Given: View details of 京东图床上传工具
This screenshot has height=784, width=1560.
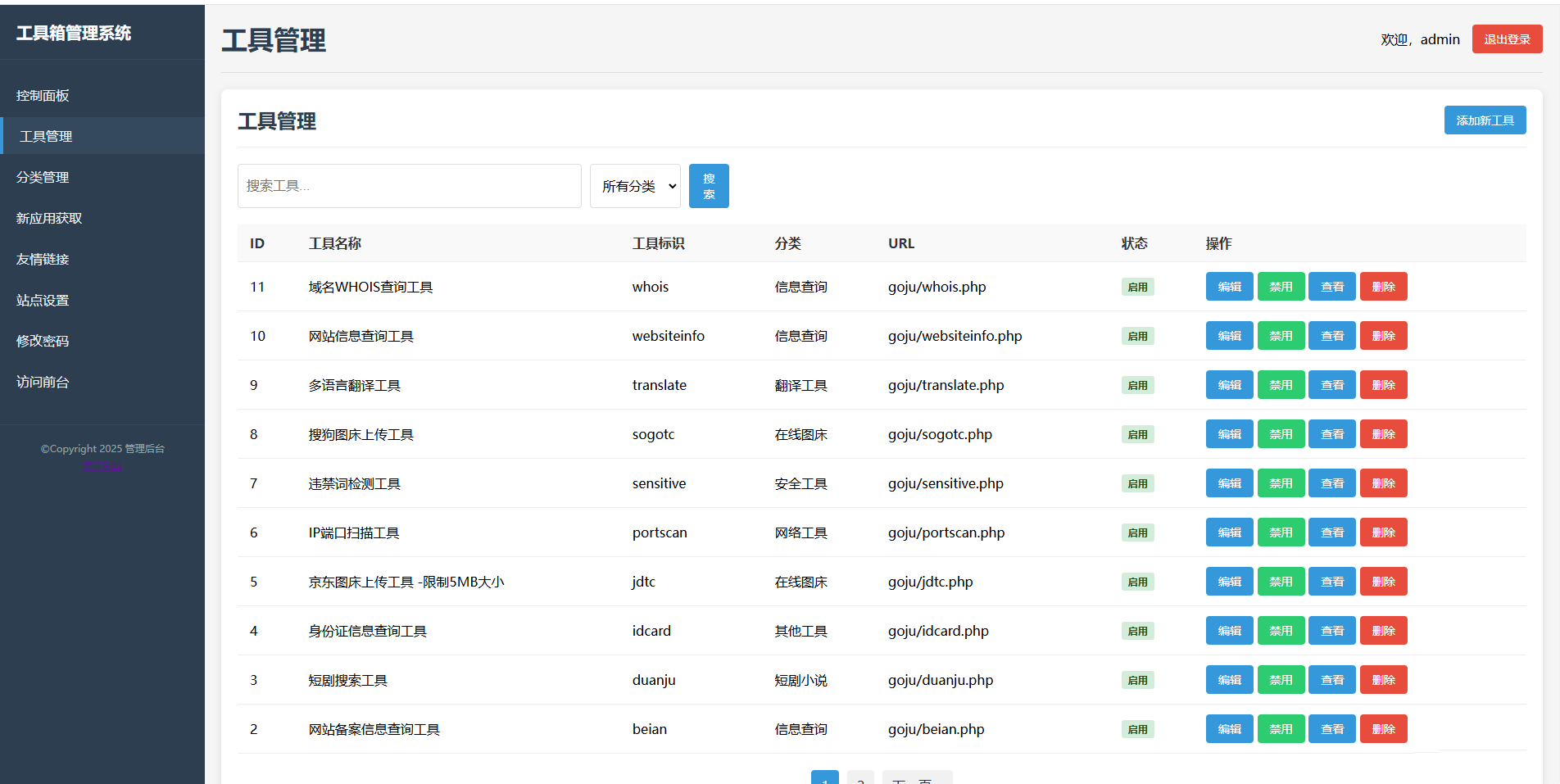Looking at the screenshot, I should tap(1331, 581).
